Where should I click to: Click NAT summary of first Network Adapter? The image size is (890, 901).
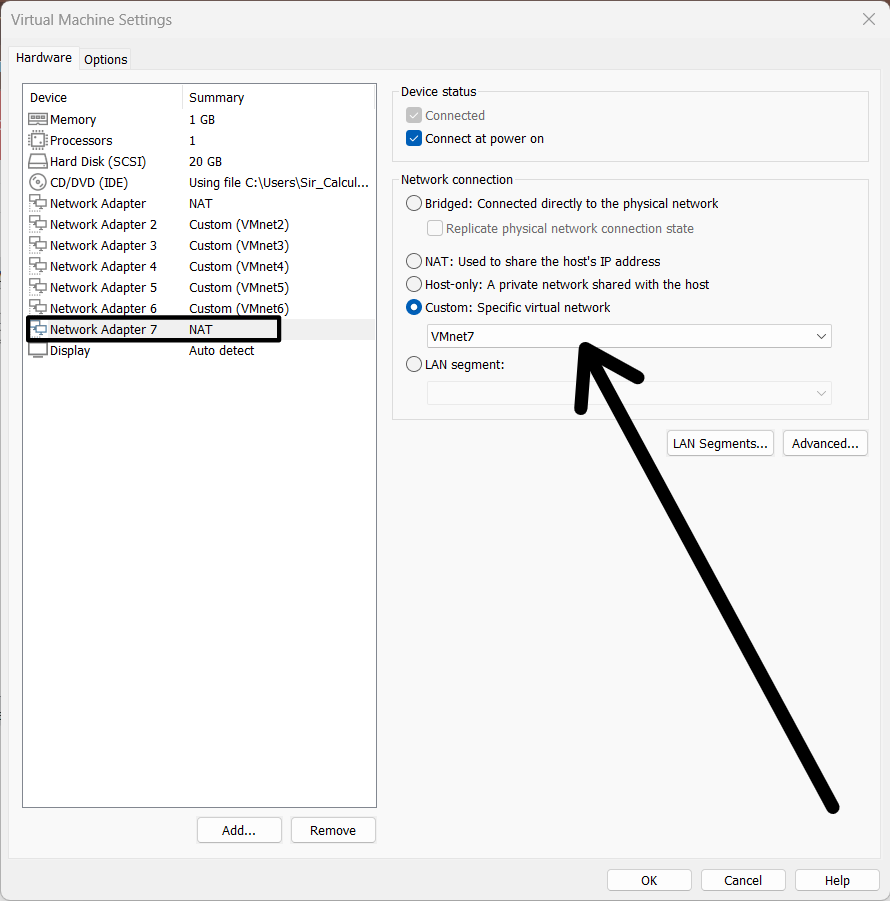201,203
